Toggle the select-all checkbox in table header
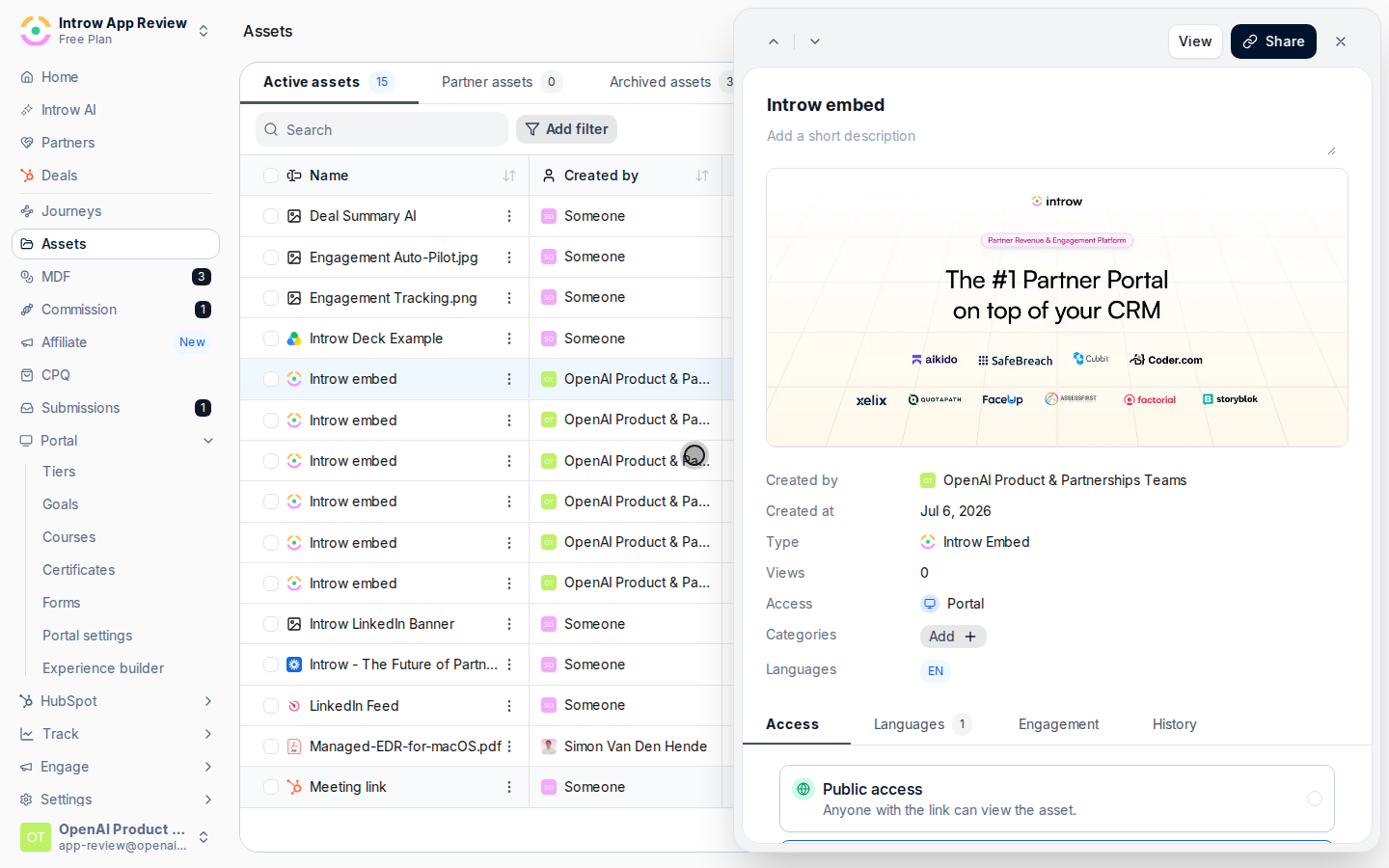1389x868 pixels. click(x=271, y=176)
